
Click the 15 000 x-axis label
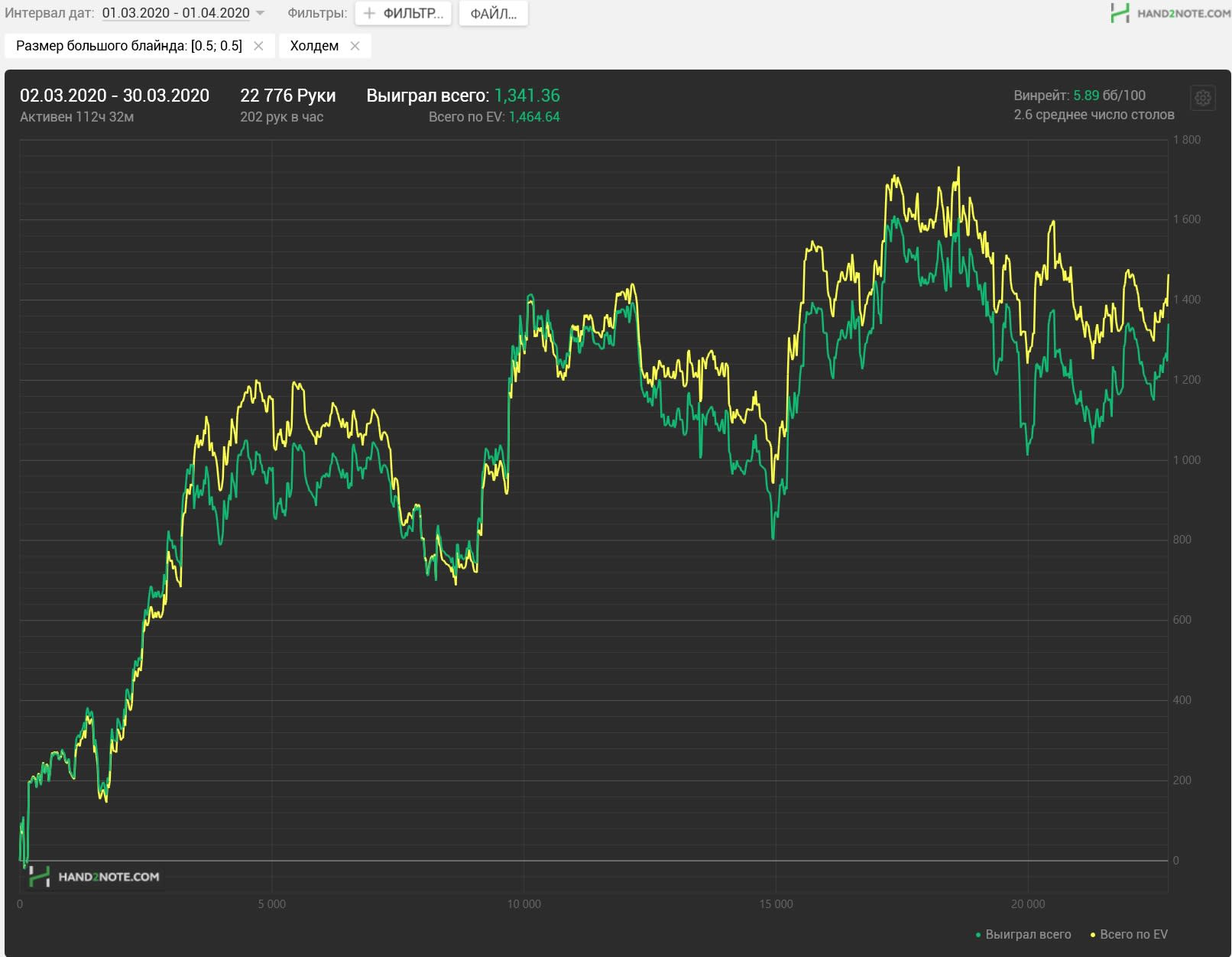point(776,904)
